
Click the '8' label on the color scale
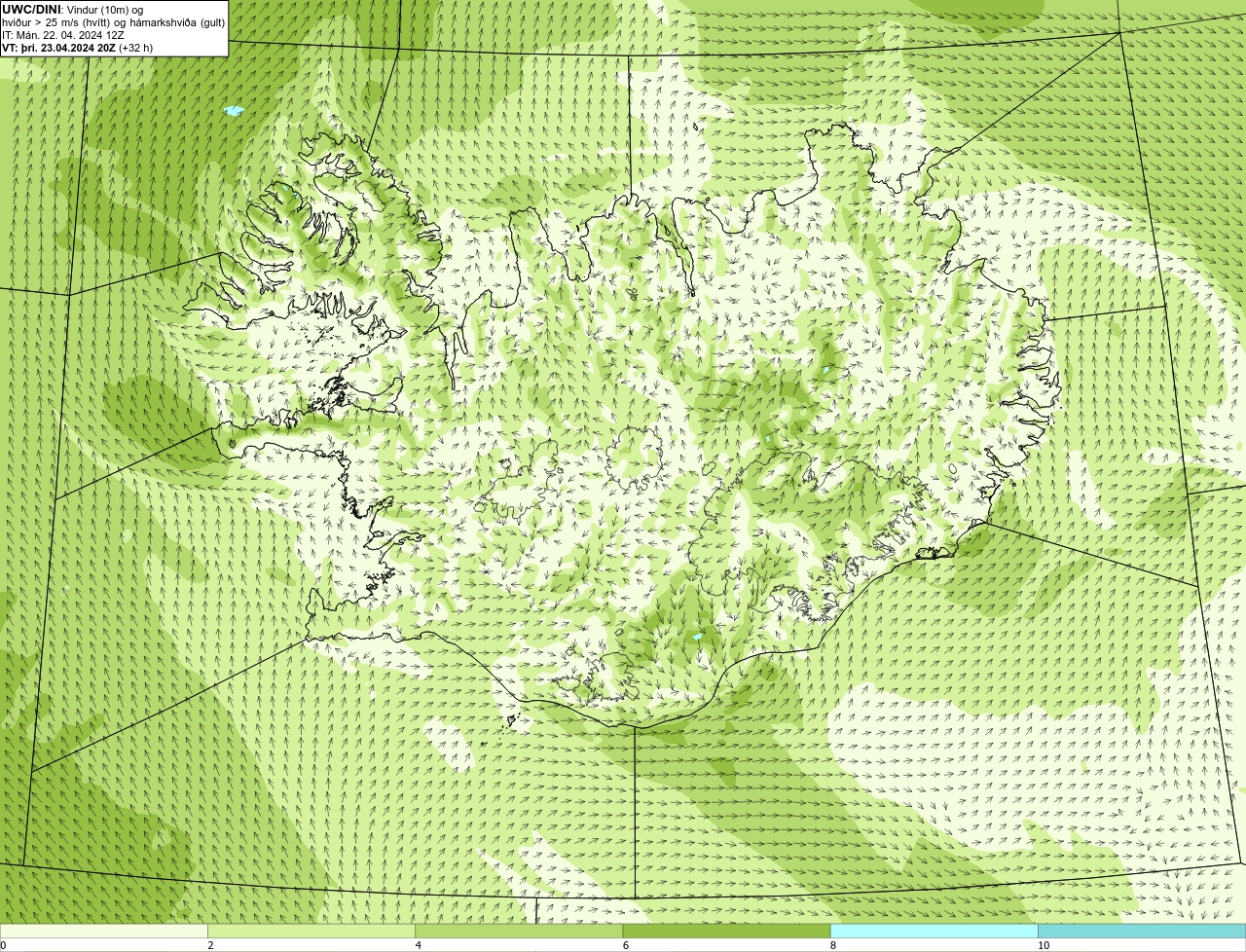(x=833, y=945)
